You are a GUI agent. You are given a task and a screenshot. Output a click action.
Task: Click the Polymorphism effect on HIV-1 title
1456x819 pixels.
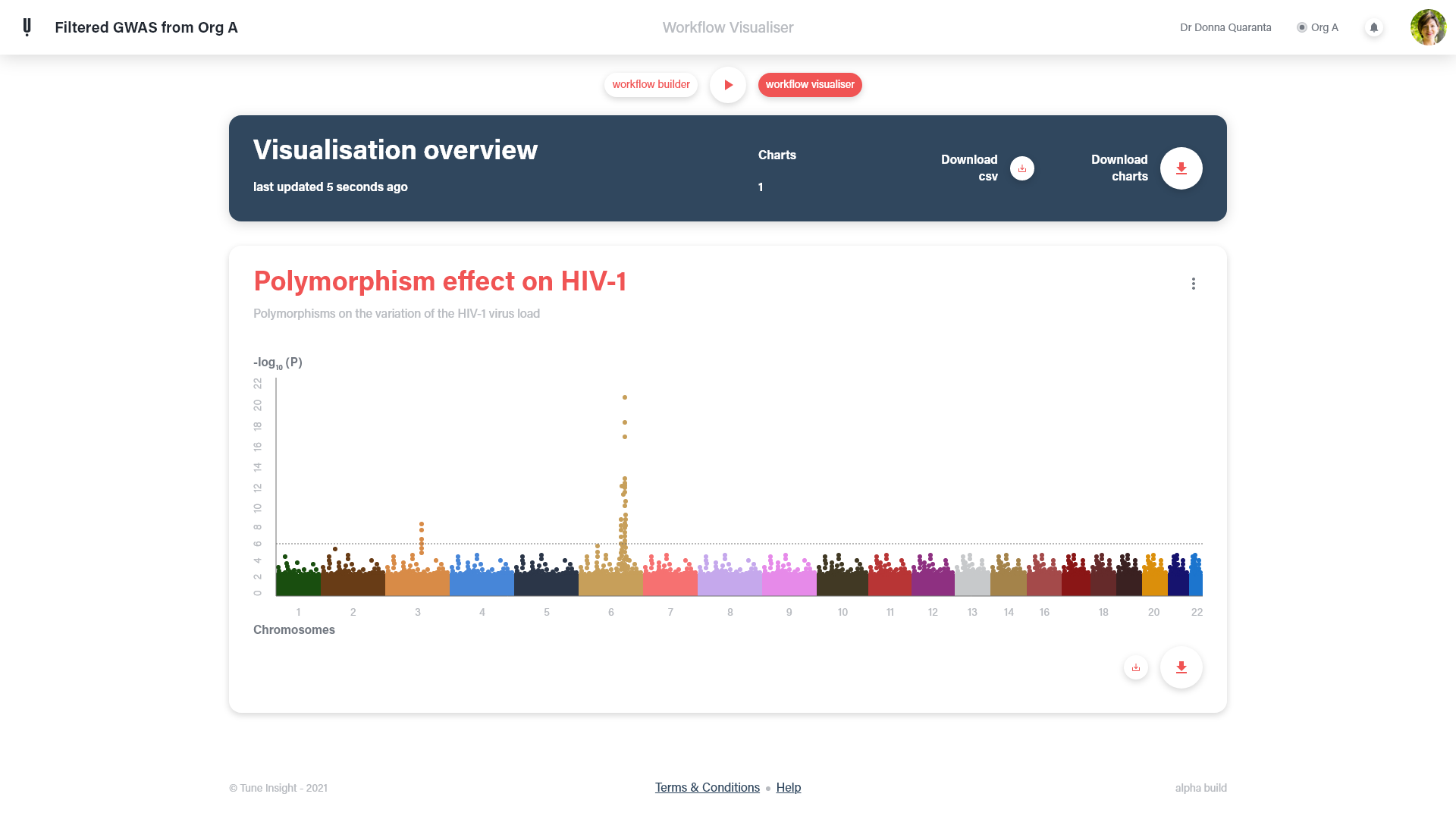click(x=440, y=281)
